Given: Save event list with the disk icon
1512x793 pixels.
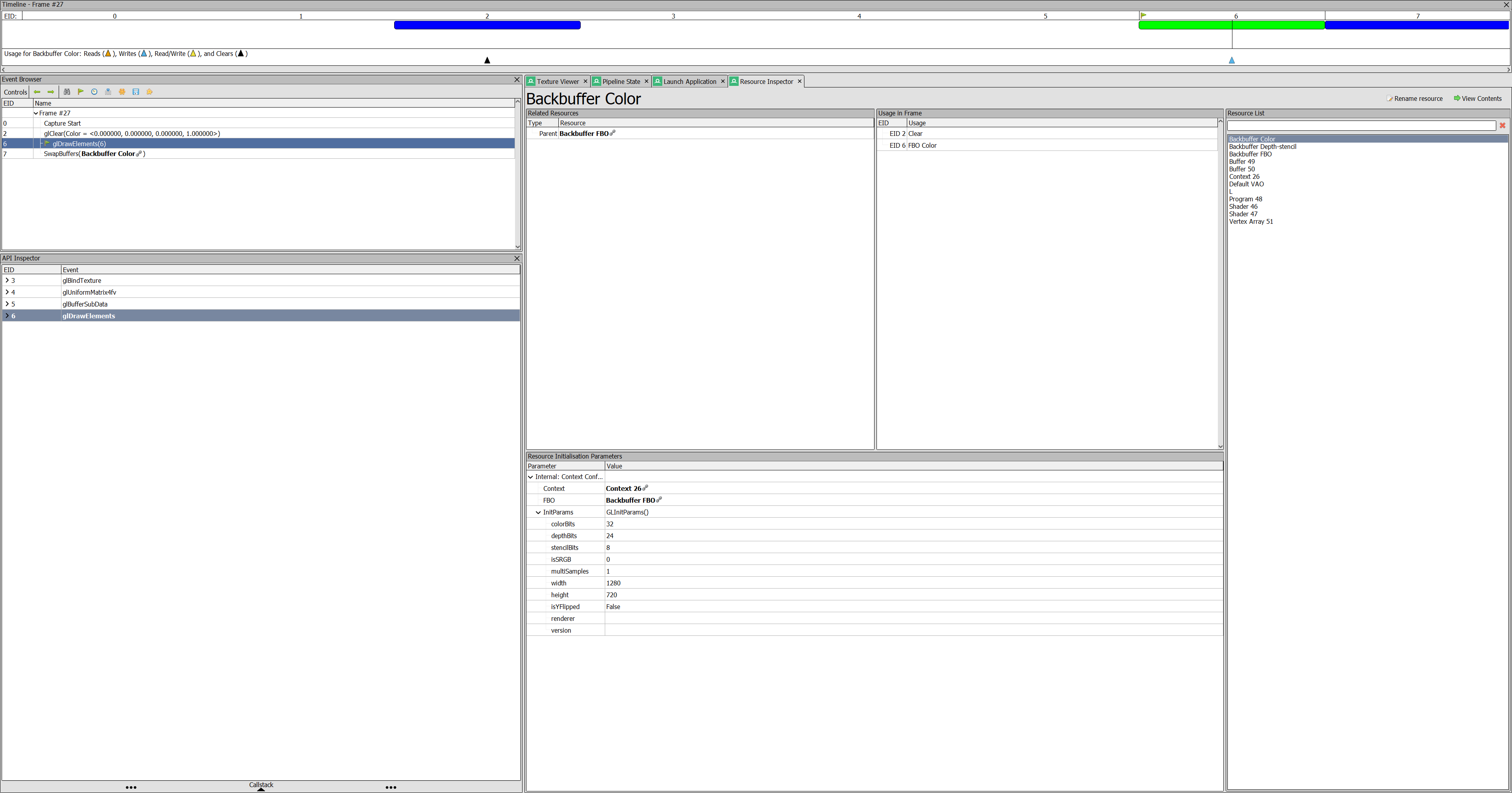Looking at the screenshot, I should click(135, 92).
